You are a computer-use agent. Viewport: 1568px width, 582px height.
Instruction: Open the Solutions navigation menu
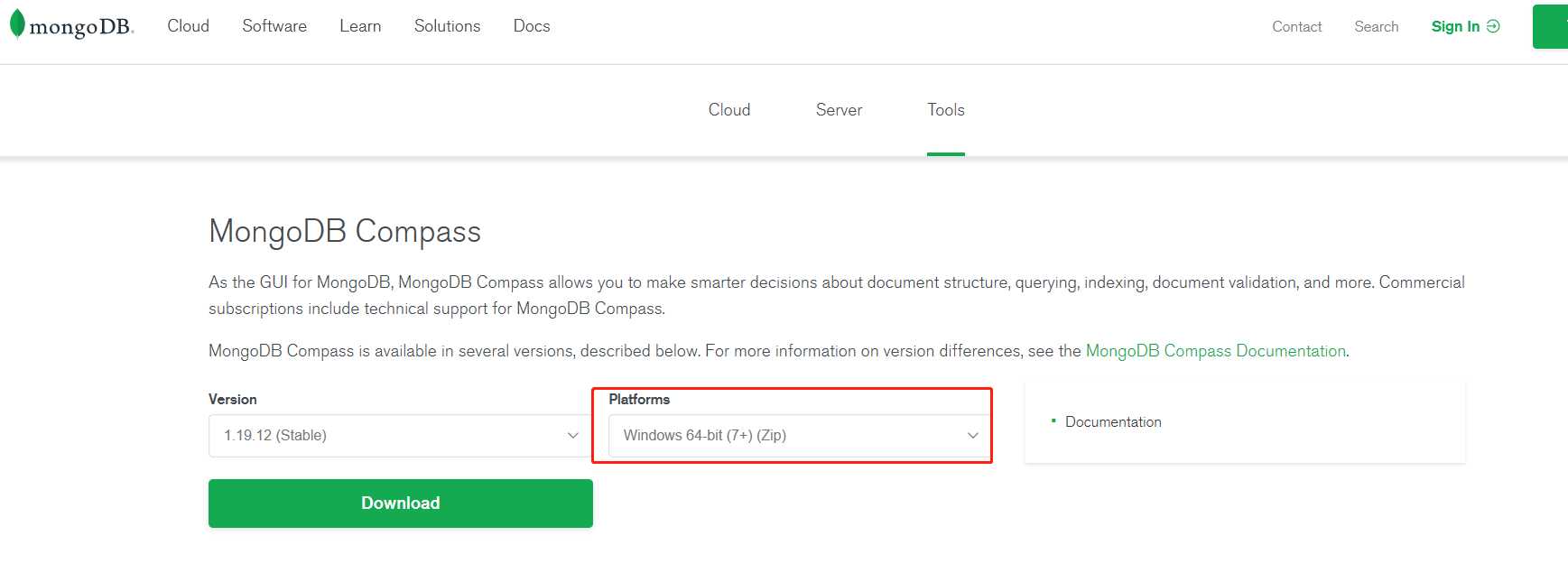tap(447, 26)
